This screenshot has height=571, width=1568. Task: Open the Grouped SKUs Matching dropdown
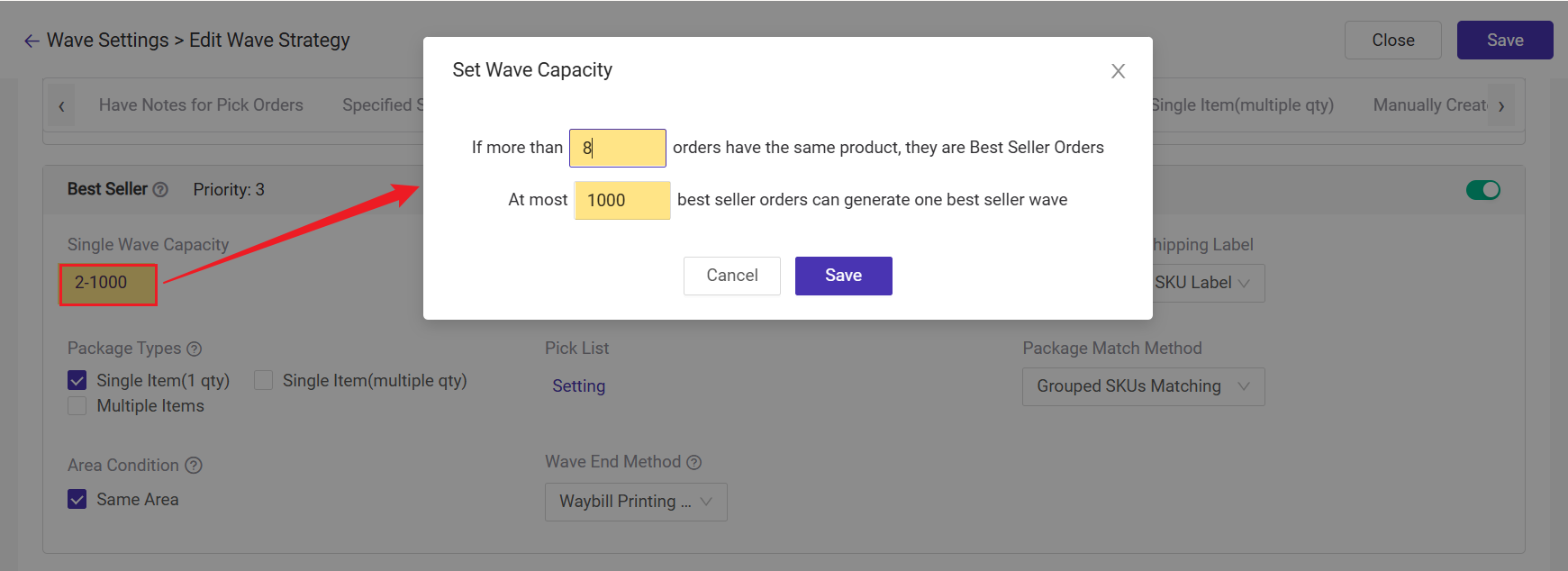click(x=1142, y=386)
